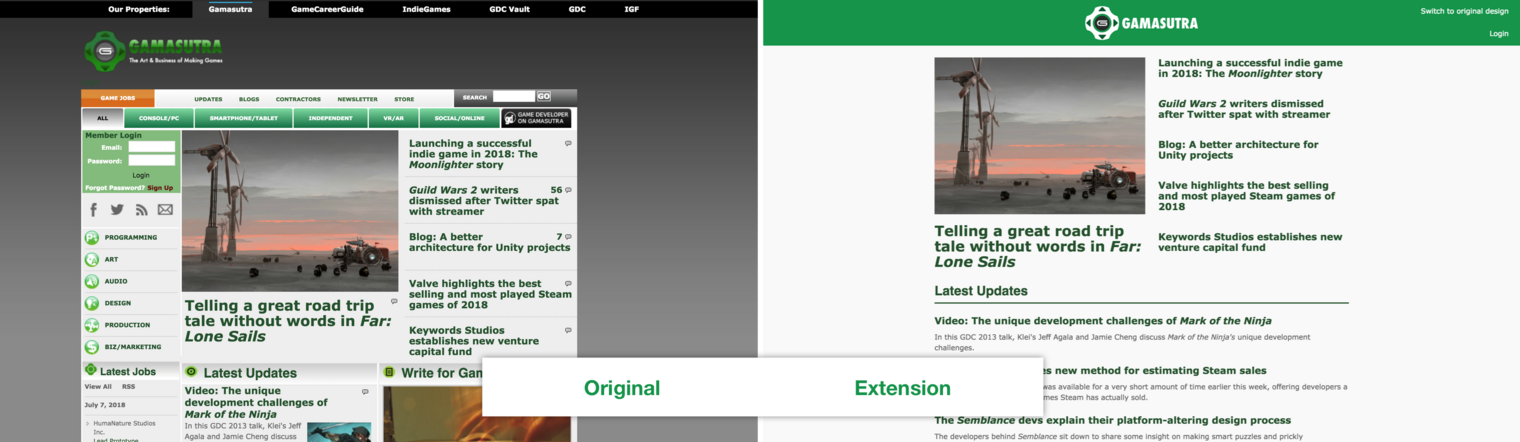This screenshot has width=1520, height=442.
Task: Open HumaNature Studios job listing
Action: click(124, 428)
